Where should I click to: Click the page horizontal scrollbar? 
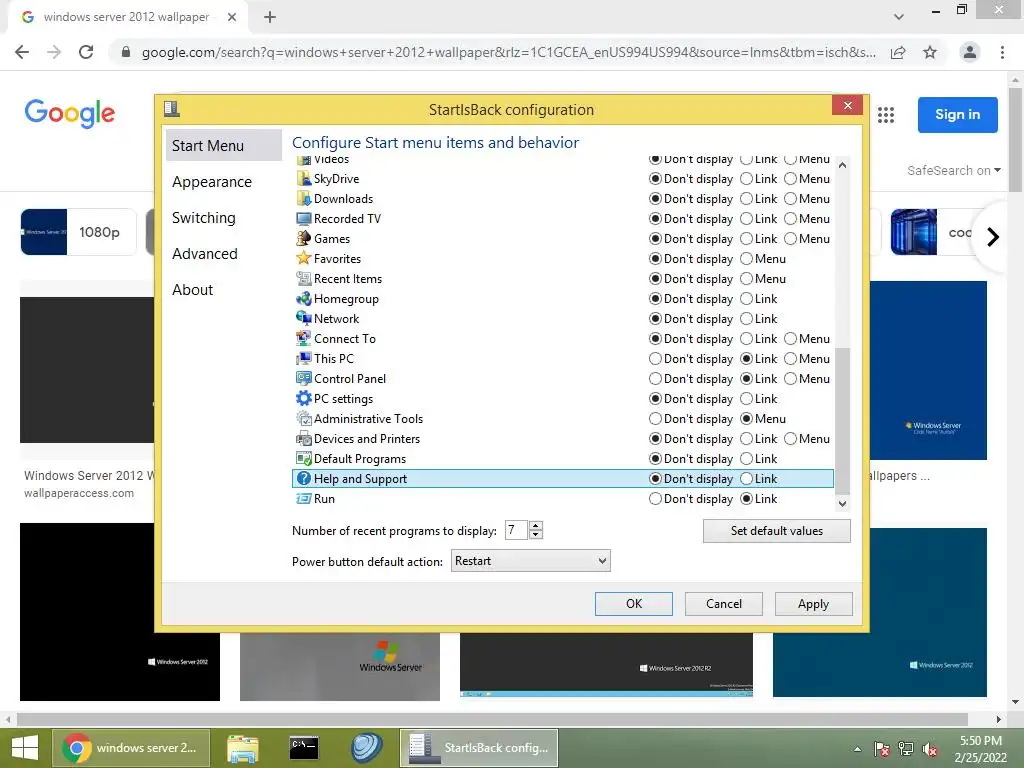coord(492,719)
